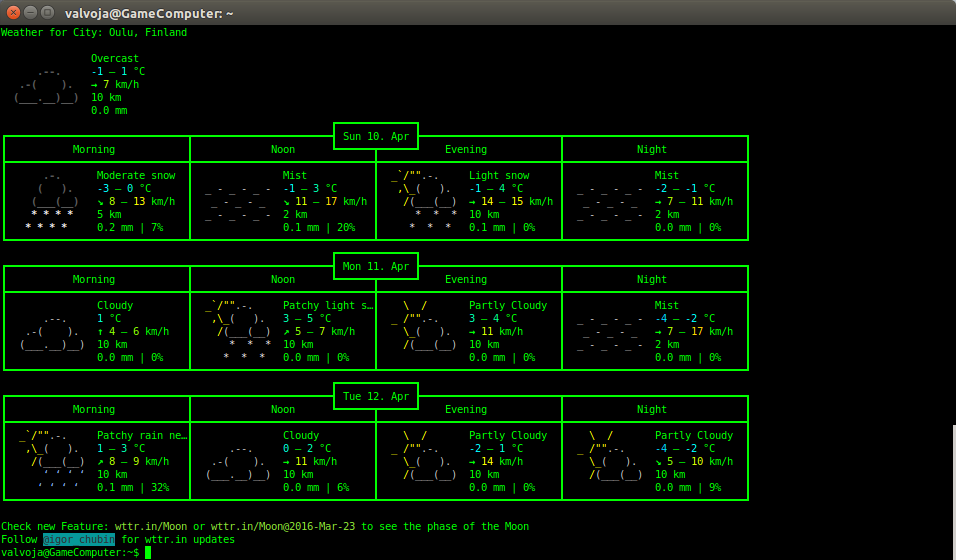This screenshot has width=956, height=560.
Task: Click the green terminal cursor at the prompt
Action: click(148, 553)
